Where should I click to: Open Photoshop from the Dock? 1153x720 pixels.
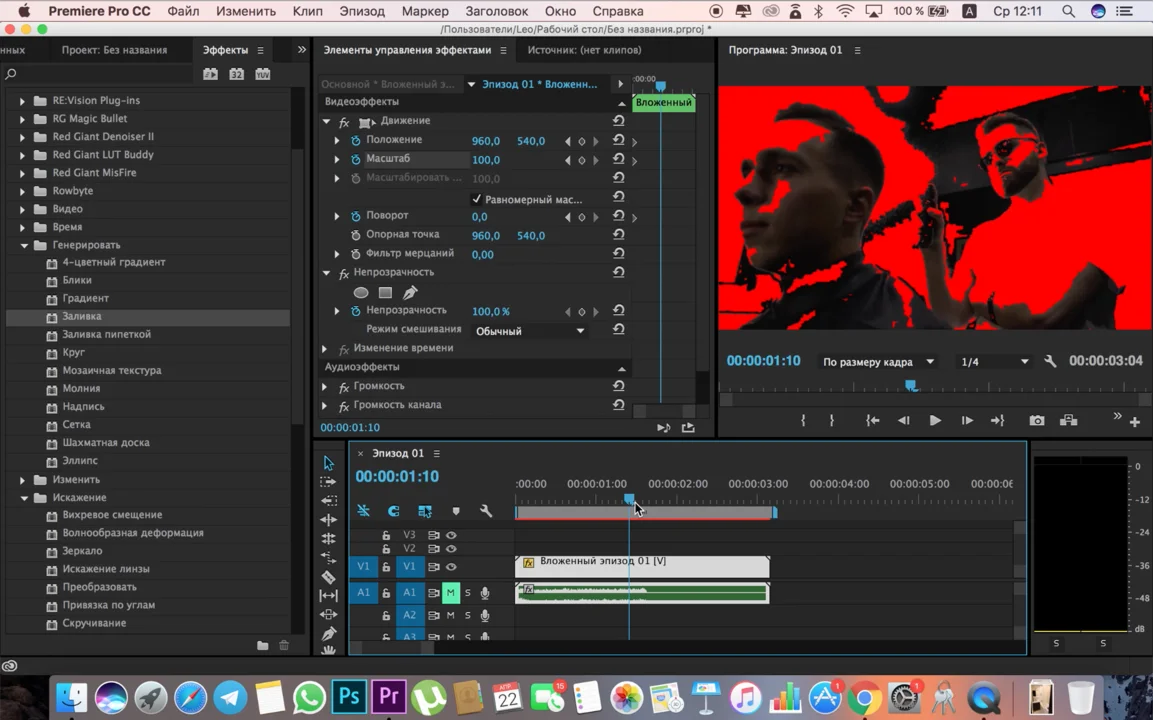(x=349, y=696)
